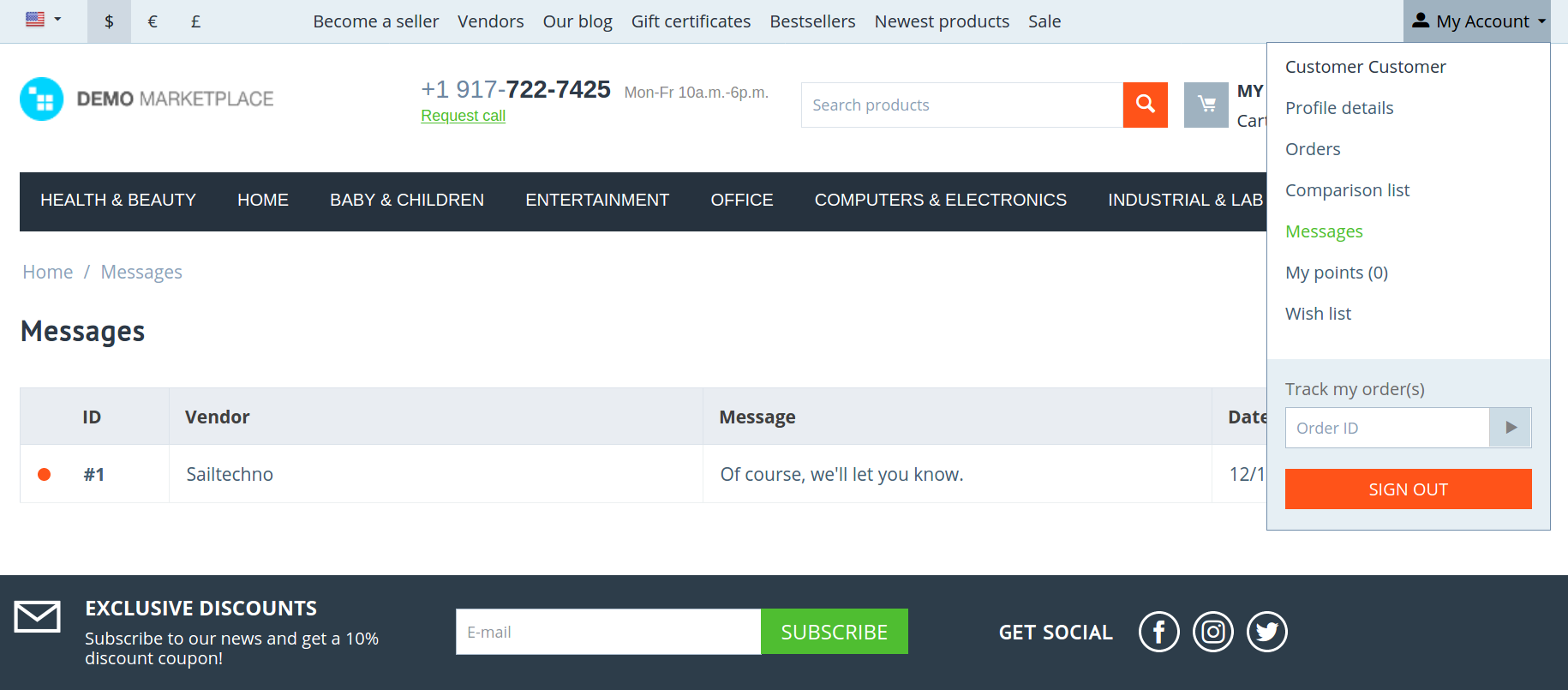Open the shopping cart icon
This screenshot has height=690, width=1568.
[x=1206, y=105]
